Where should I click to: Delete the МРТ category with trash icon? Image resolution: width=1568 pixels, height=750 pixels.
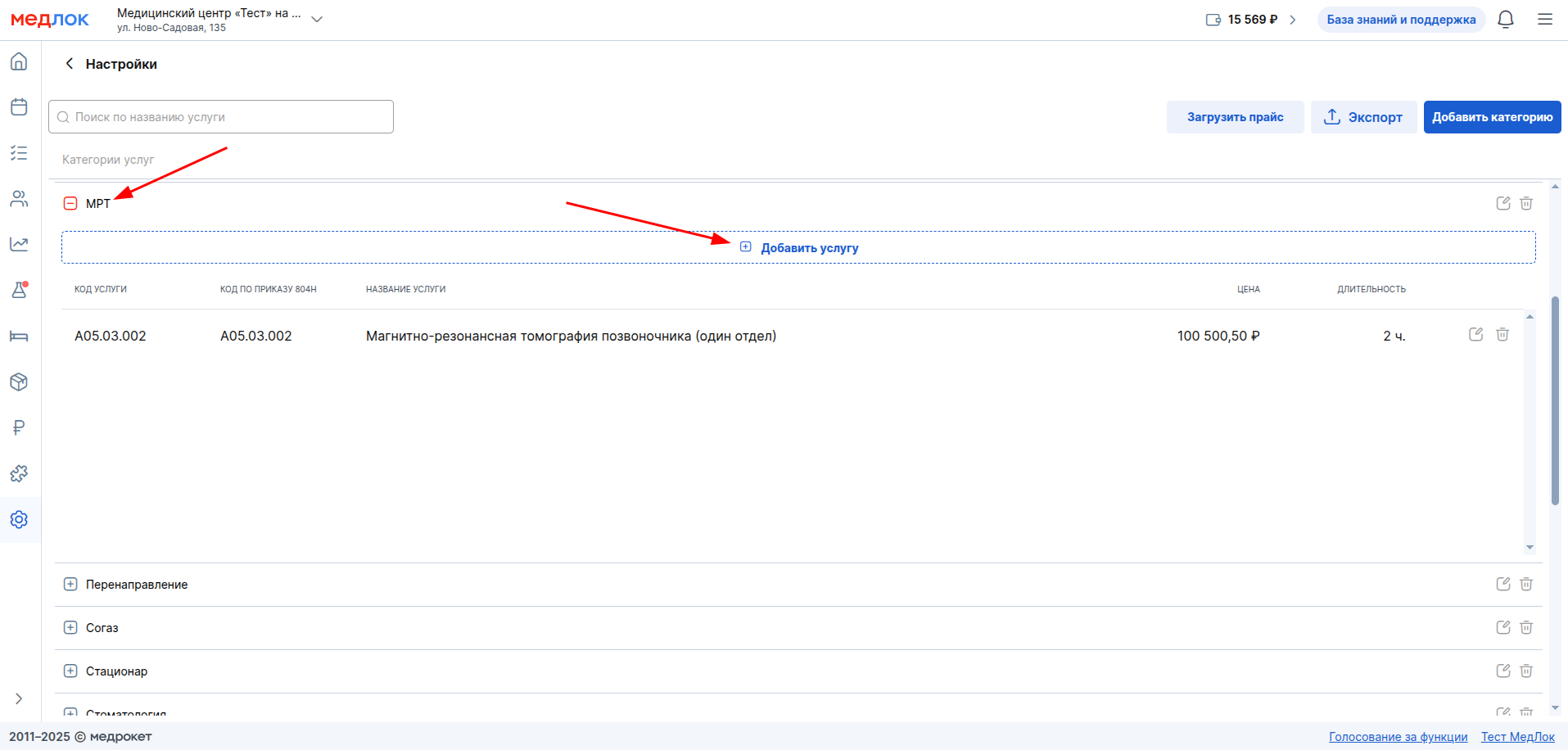(1526, 203)
